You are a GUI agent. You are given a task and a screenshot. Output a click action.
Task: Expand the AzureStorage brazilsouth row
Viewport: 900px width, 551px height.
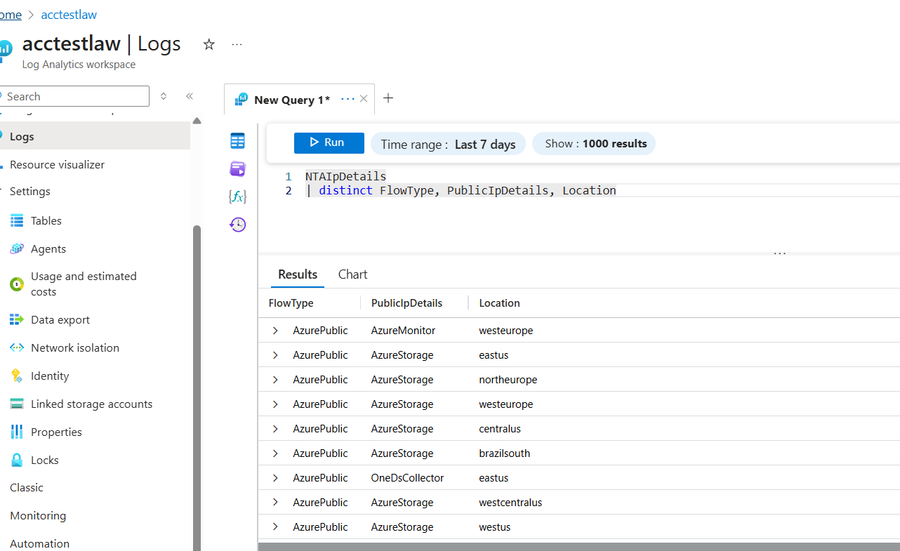point(275,453)
